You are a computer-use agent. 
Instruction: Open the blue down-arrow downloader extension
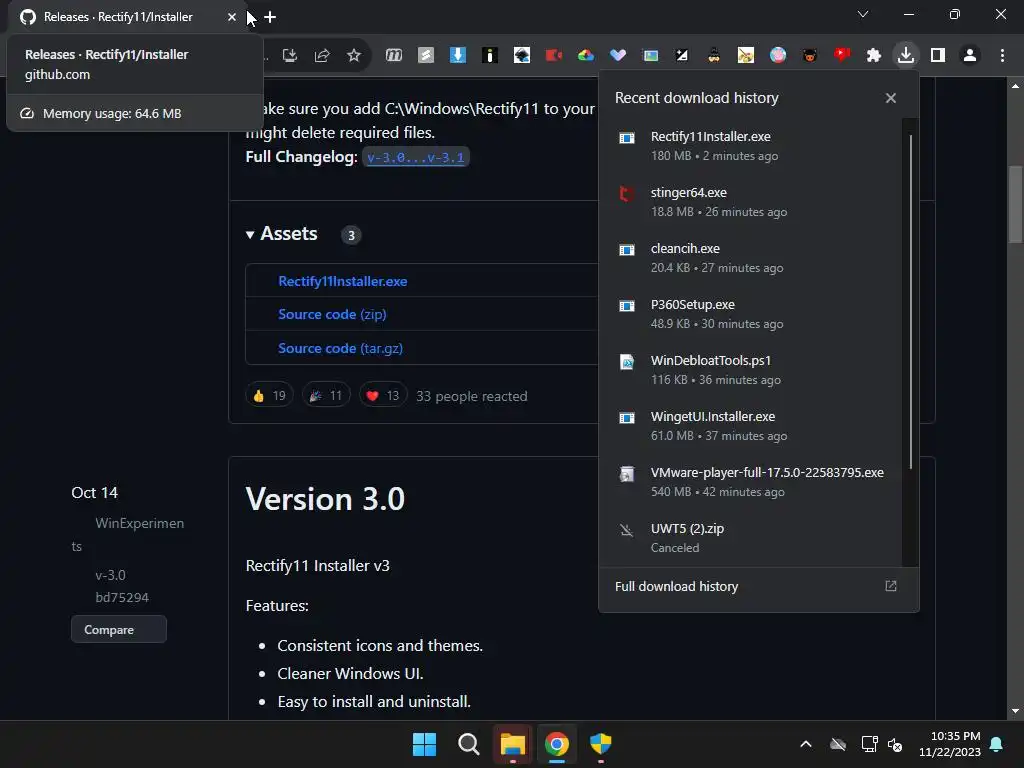pyautogui.click(x=458, y=56)
